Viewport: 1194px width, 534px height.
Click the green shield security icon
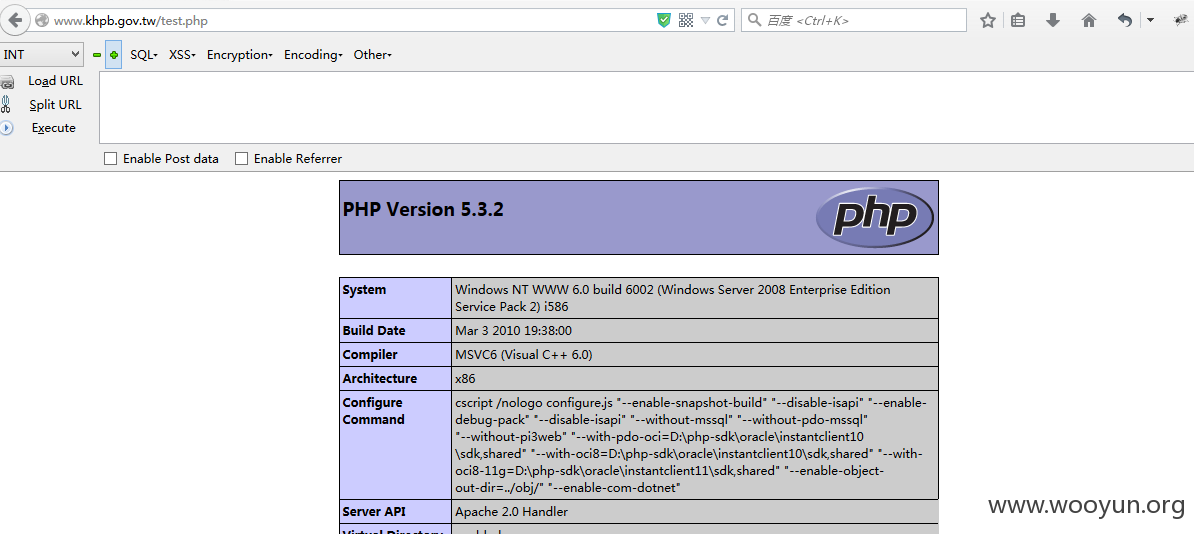664,21
